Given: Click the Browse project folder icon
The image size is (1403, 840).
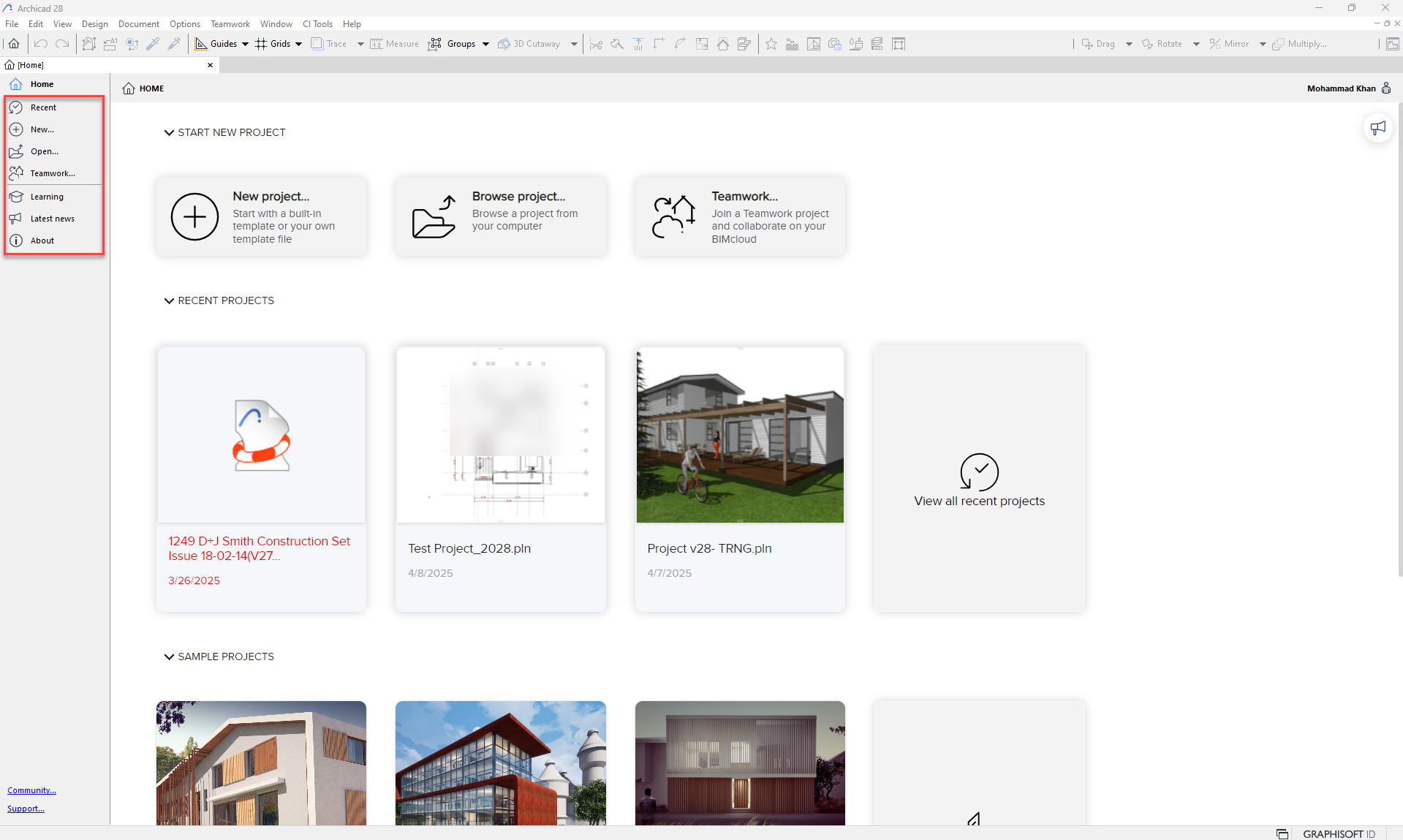Looking at the screenshot, I should (x=434, y=217).
